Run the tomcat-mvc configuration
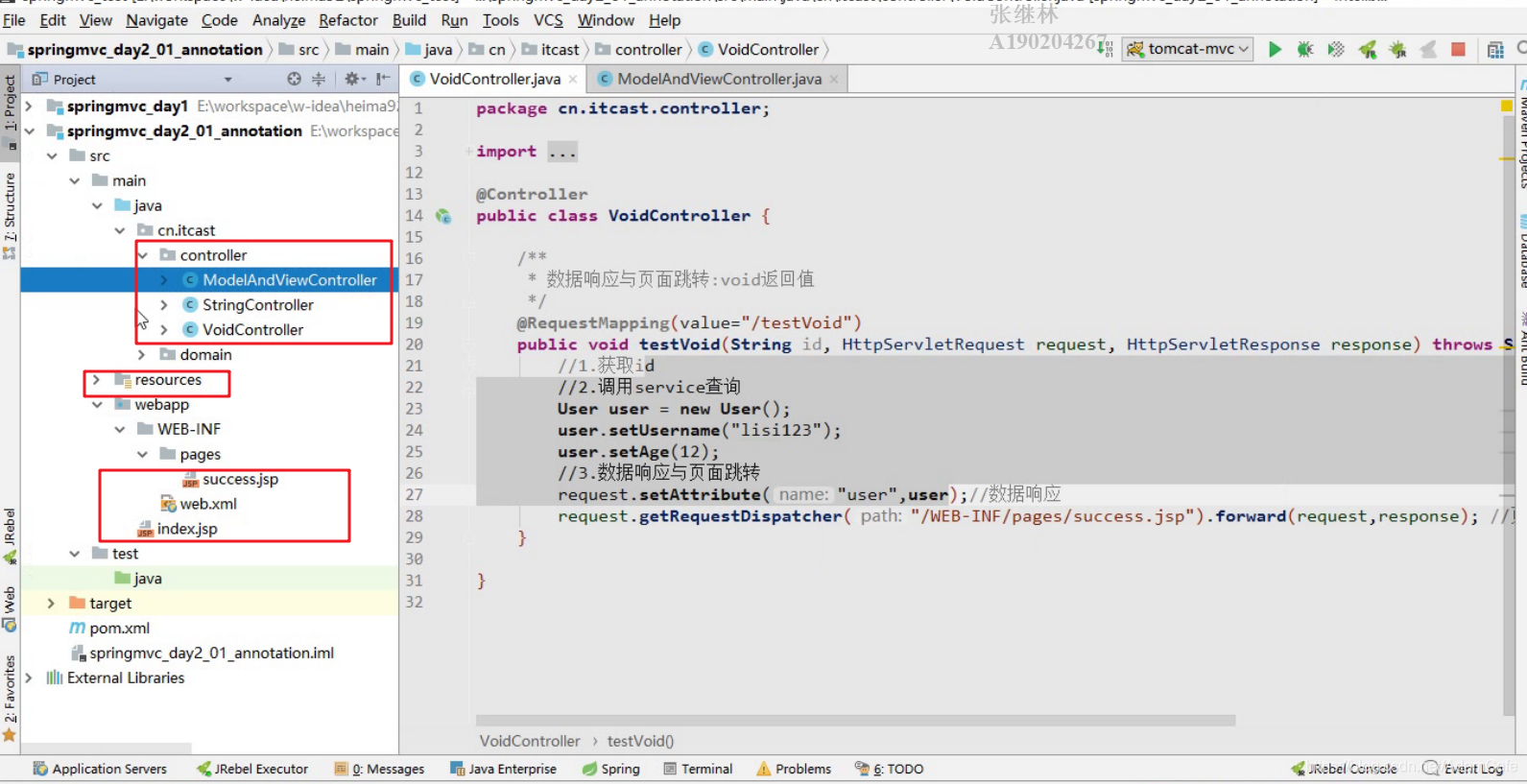Screen dimensions: 1527x784 (1275, 49)
